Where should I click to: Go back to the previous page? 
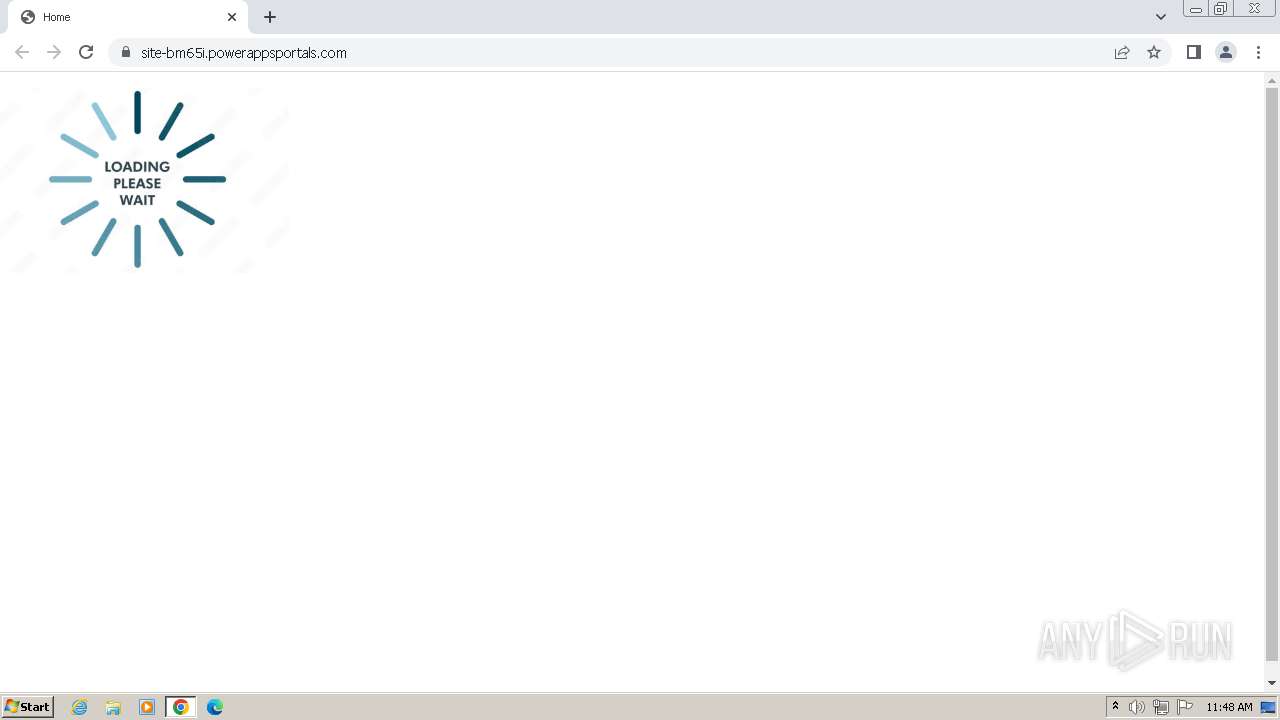click(22, 53)
